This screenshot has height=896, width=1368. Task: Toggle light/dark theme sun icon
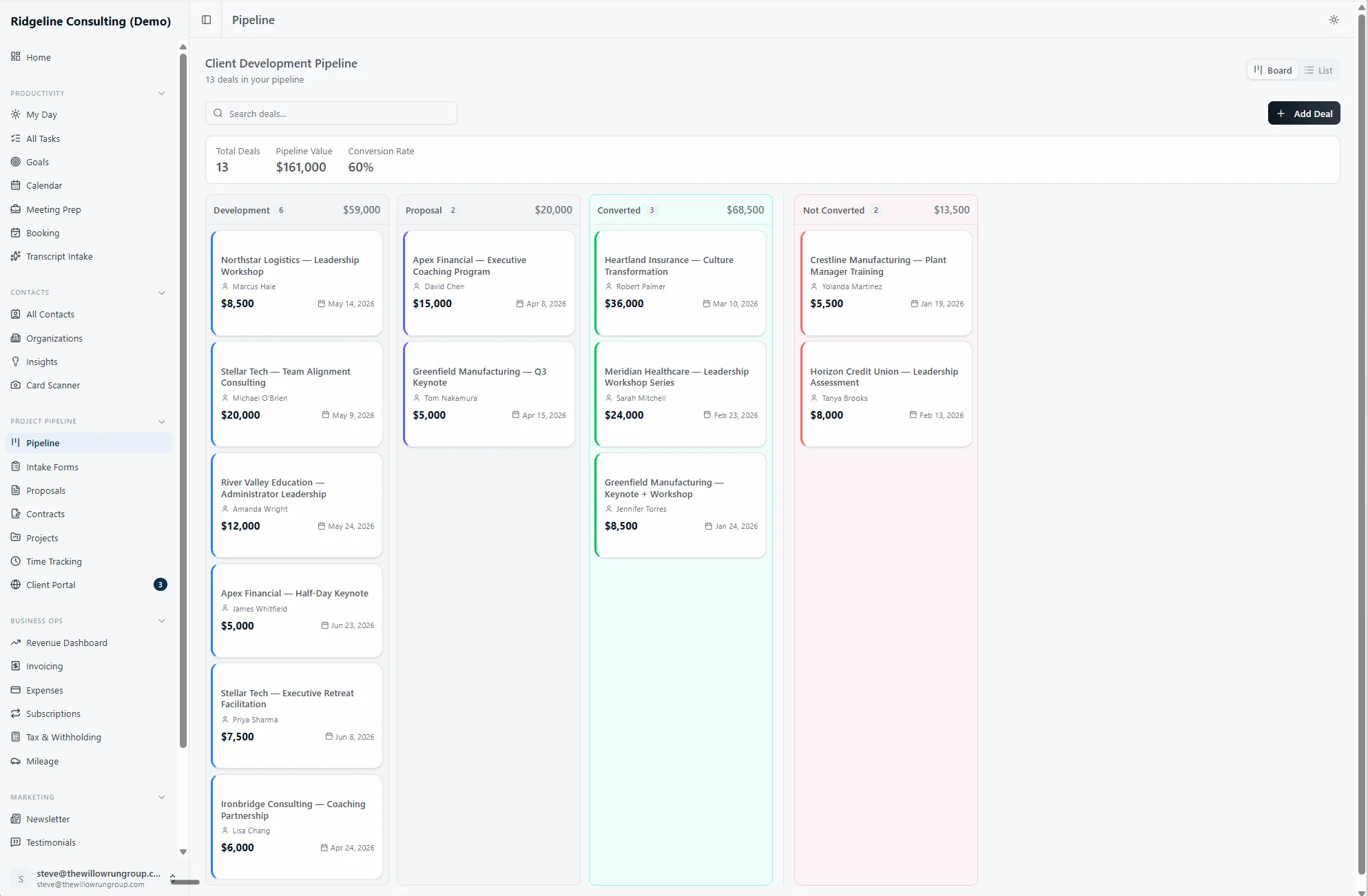[x=1334, y=20]
